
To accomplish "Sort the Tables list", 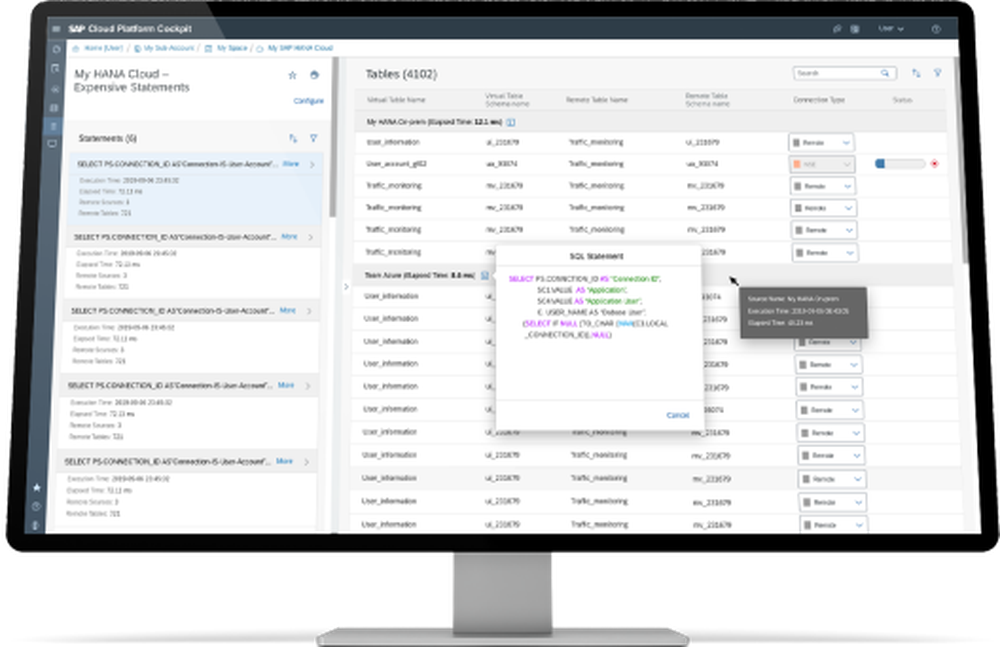I will [916, 73].
